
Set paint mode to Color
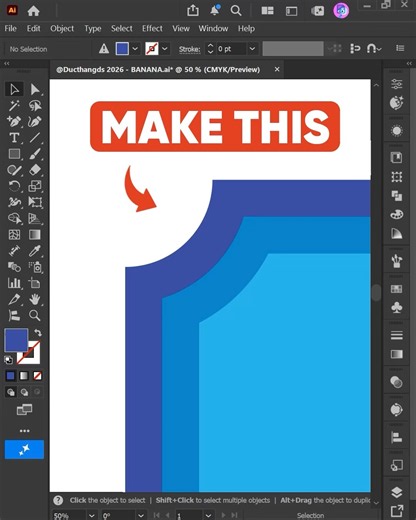click(x=11, y=376)
